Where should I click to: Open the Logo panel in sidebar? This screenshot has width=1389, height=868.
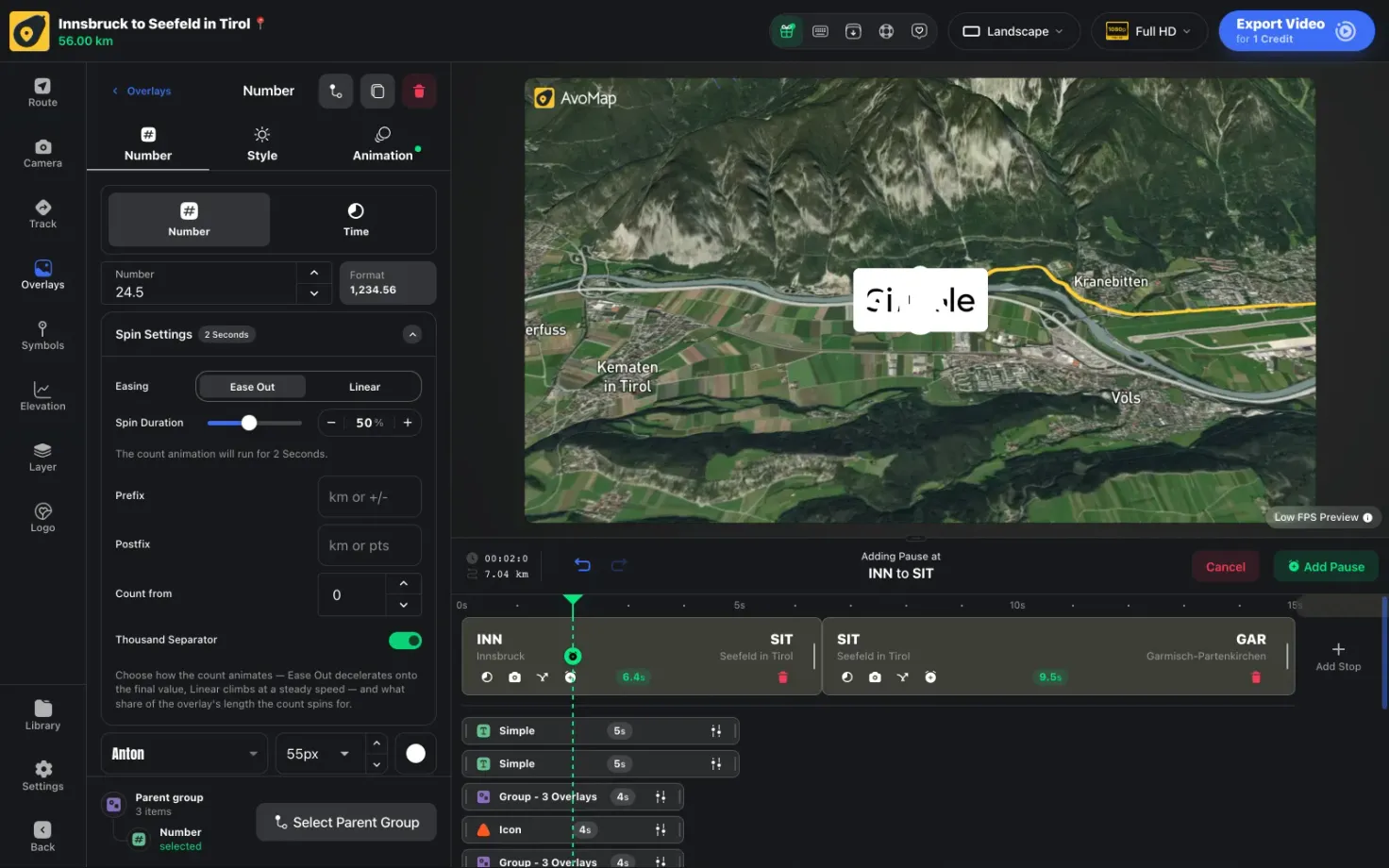pyautogui.click(x=42, y=518)
